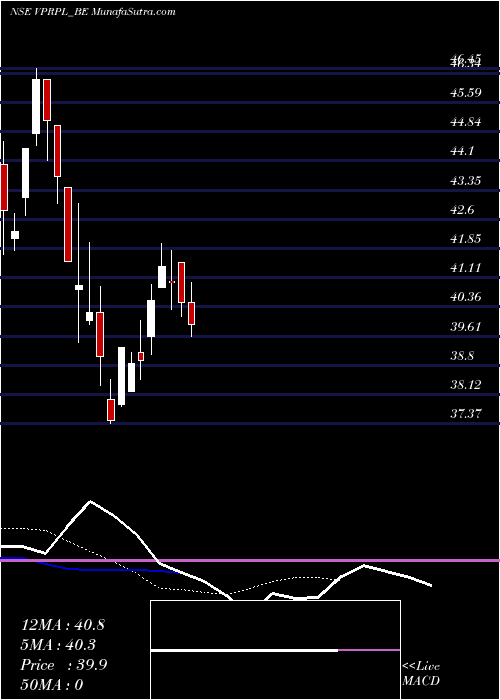Click the 5MA : 40.3 reading
Image resolution: width=500 pixels, height=700 pixels.
coord(58,645)
